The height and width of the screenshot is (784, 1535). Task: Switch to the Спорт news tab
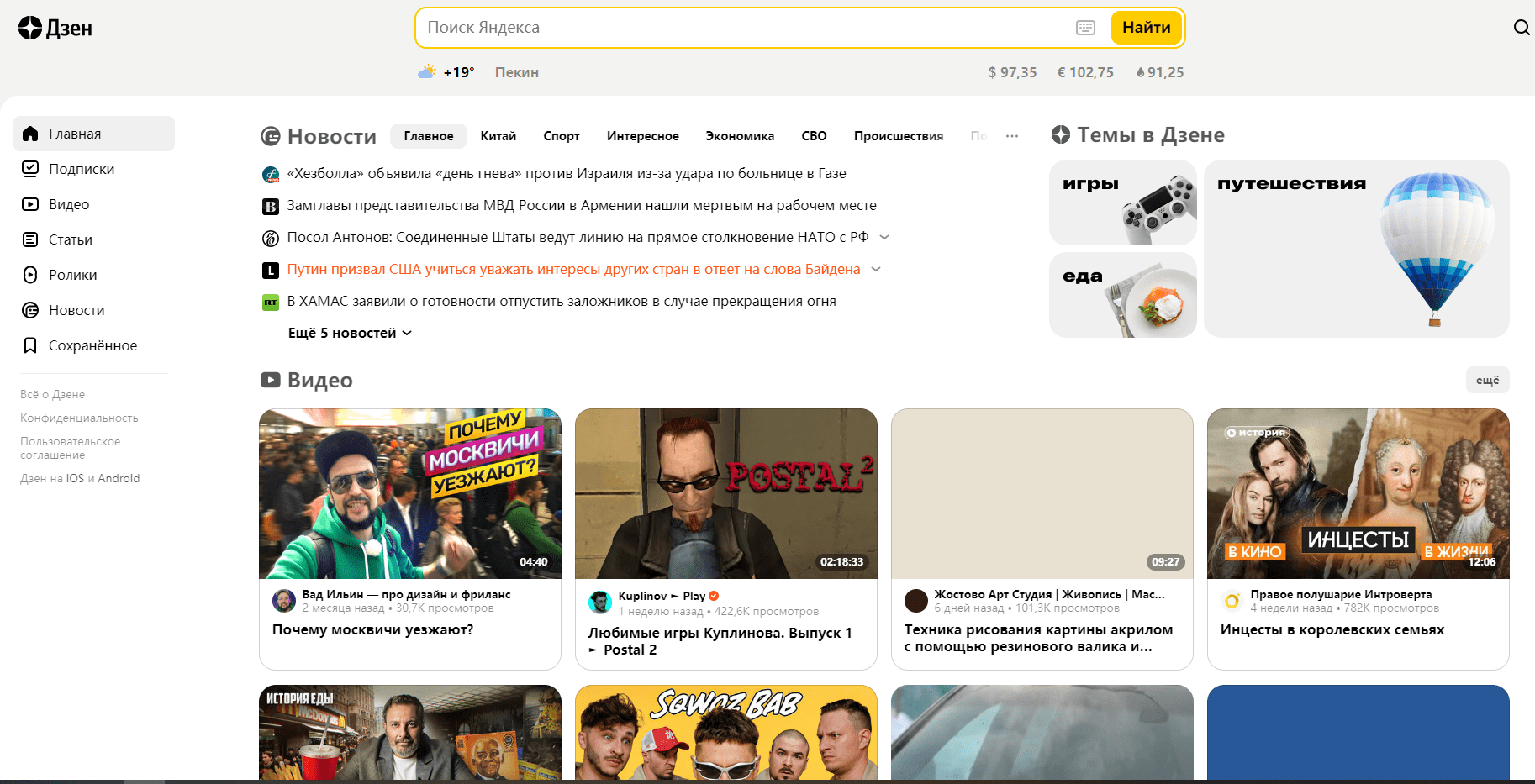562,135
